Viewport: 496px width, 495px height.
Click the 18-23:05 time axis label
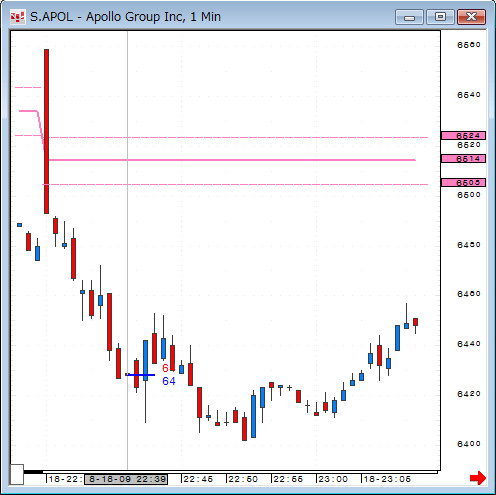387,479
